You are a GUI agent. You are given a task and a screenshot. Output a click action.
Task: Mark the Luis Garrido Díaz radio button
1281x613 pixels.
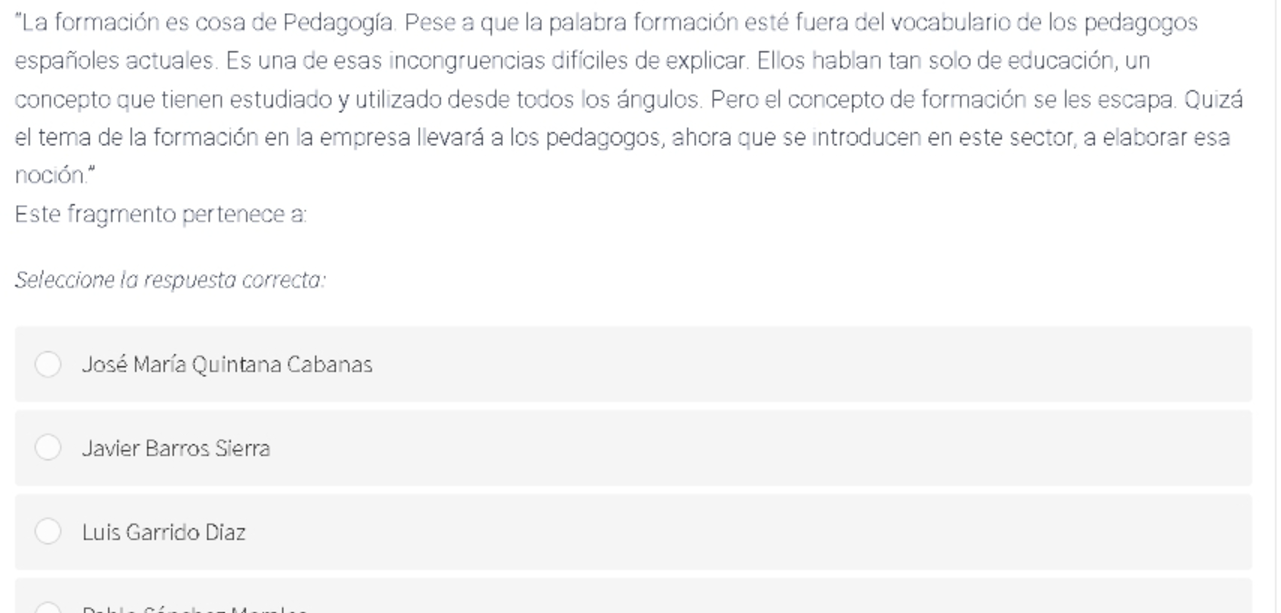point(48,533)
